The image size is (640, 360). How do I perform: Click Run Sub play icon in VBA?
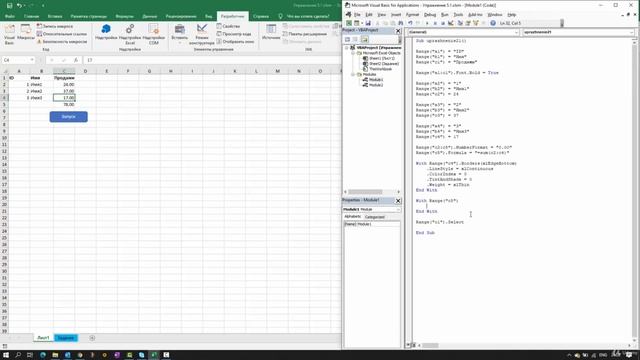pyautogui.click(x=427, y=23)
